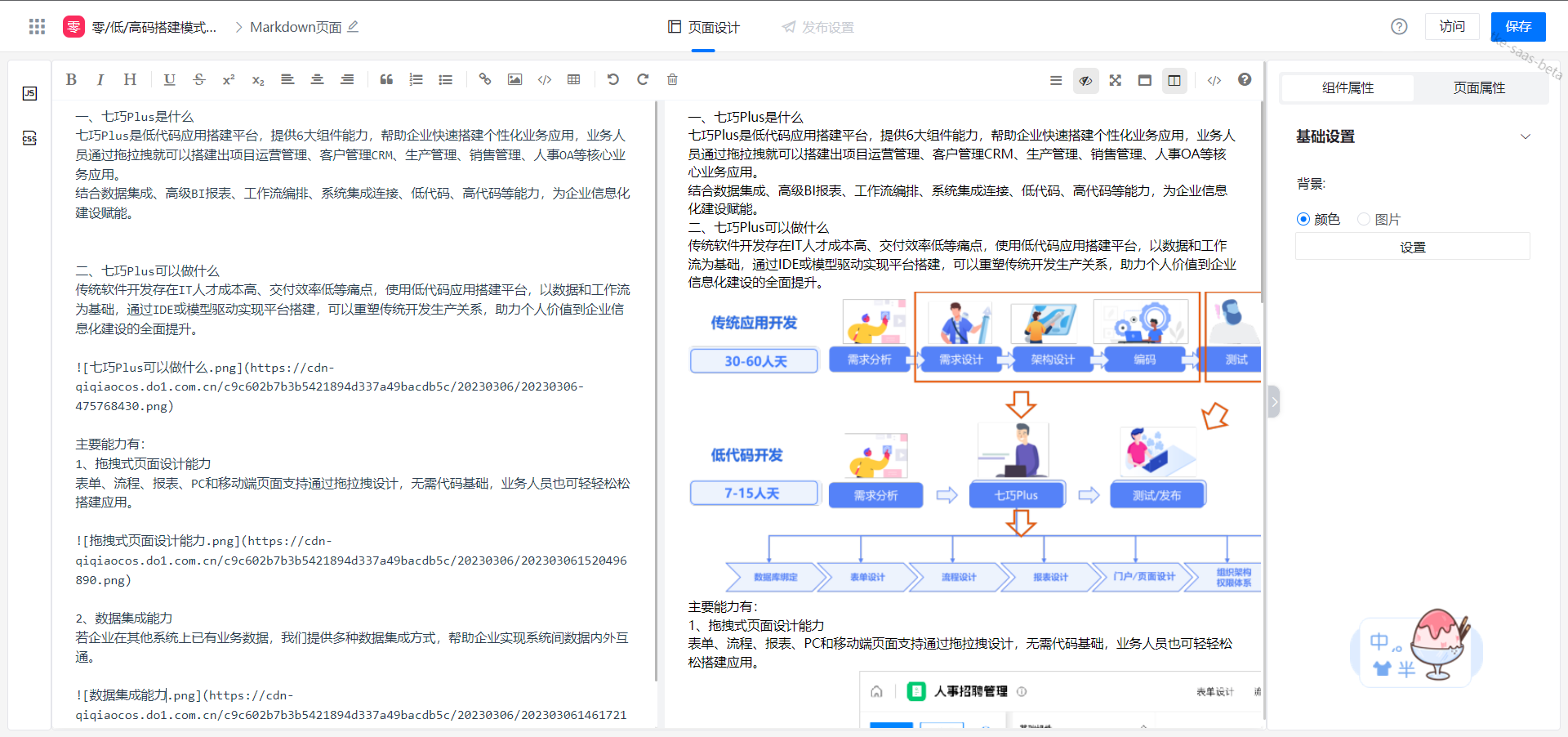Insert a hyperlink
Image resolution: width=1568 pixels, height=737 pixels.
[x=485, y=79]
